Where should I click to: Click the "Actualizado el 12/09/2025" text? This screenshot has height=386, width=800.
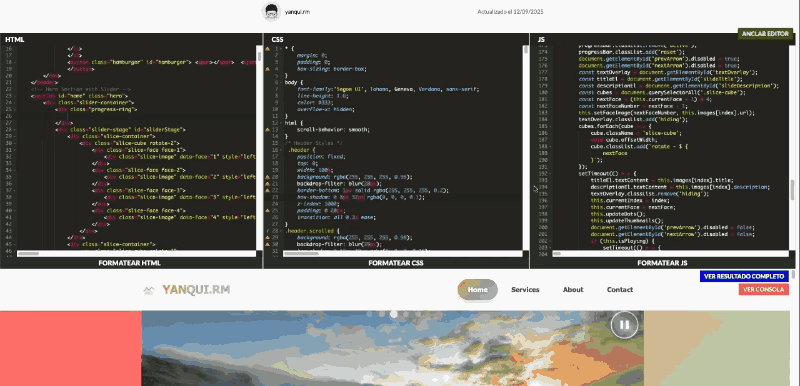point(510,12)
